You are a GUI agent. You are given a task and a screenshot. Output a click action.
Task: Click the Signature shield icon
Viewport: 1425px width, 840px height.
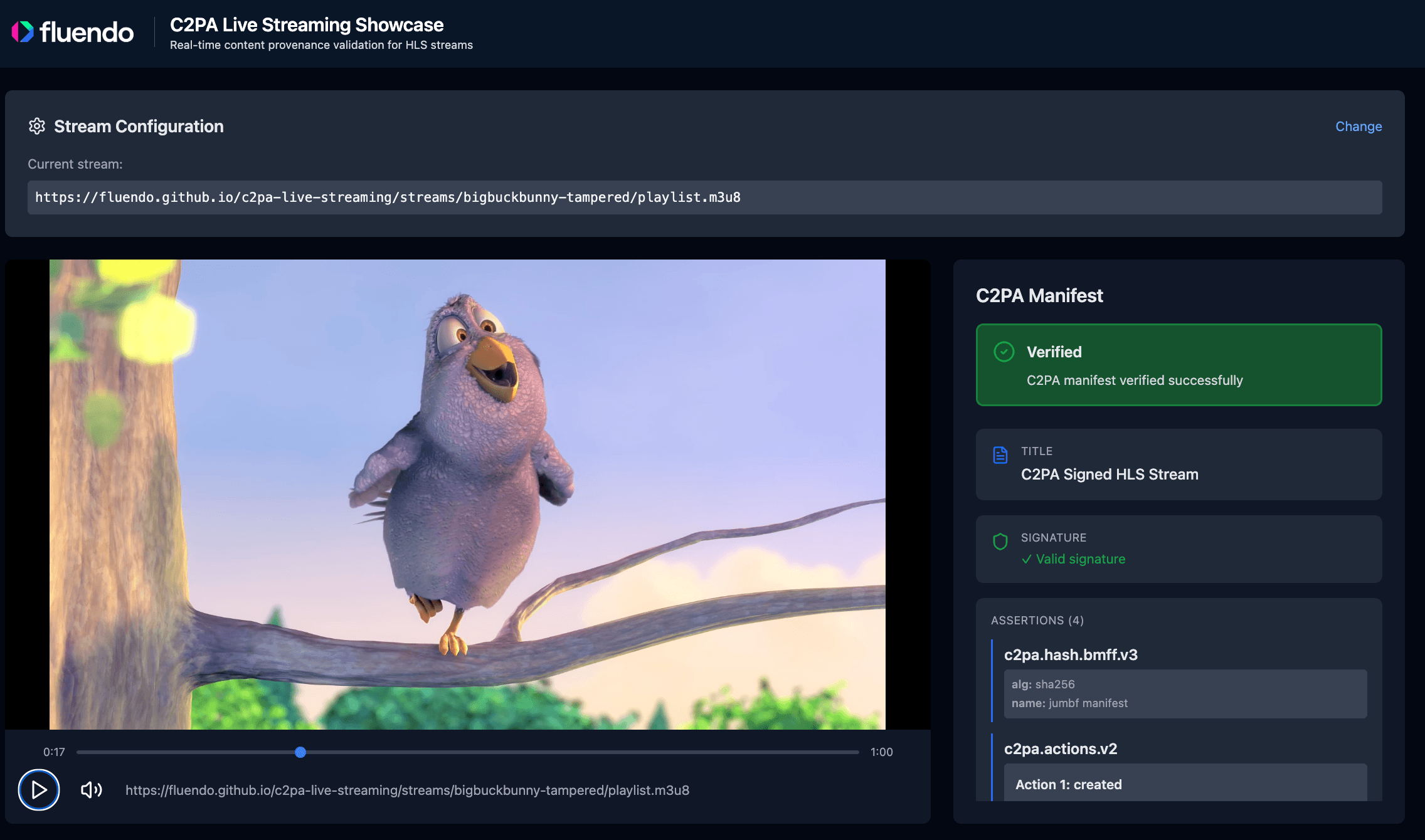[x=1000, y=541]
